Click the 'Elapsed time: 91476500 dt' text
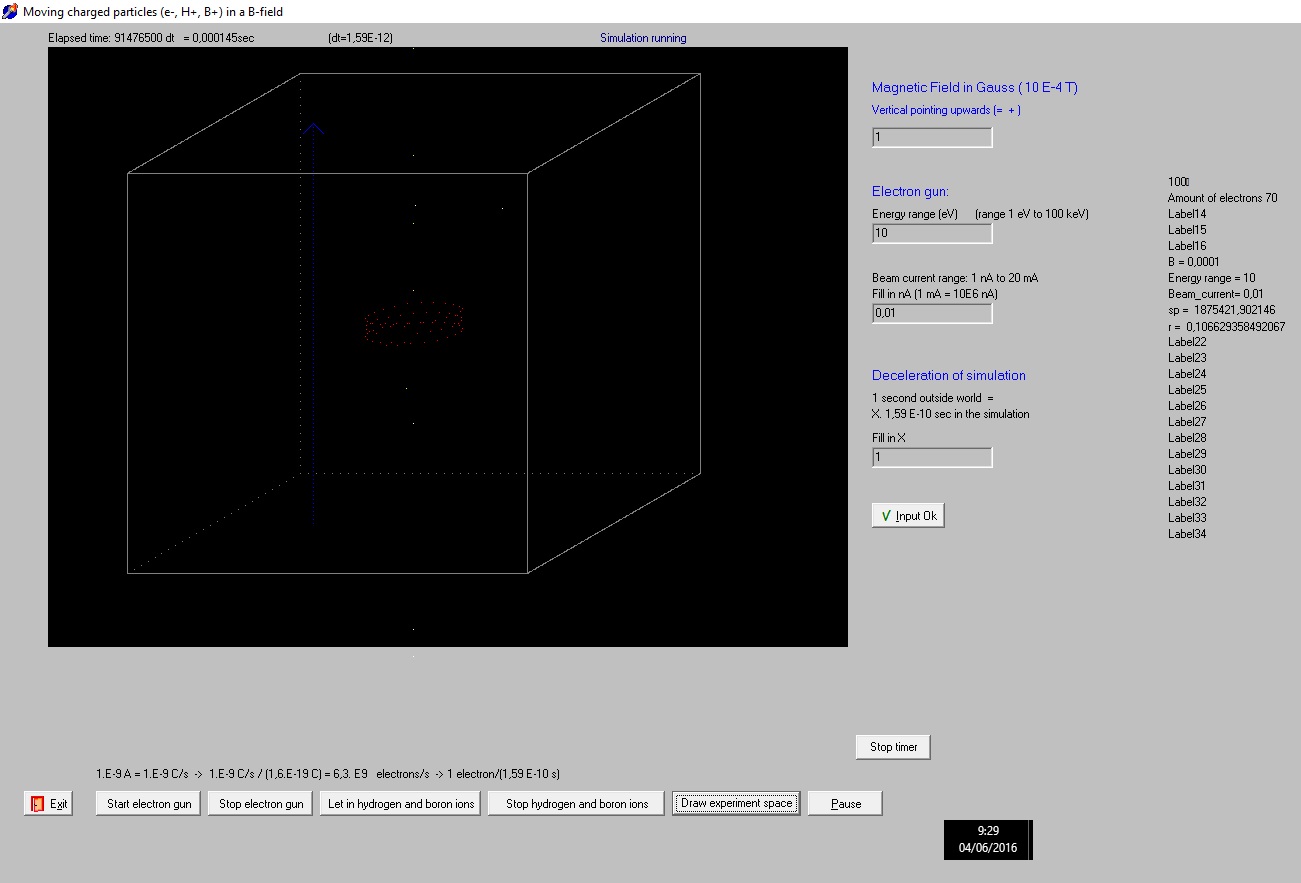This screenshot has height=883, width=1301. [112, 38]
